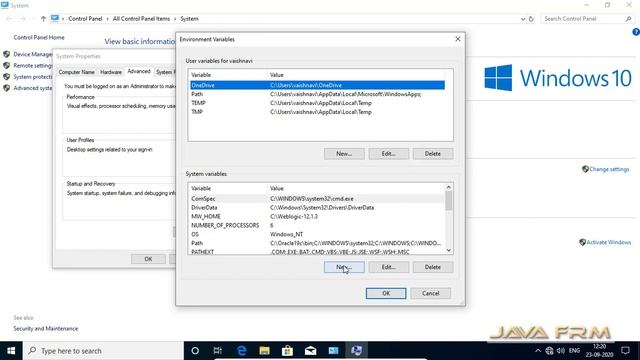The image size is (640, 360).
Task: Open Control Panel help icon
Action: 636,32
